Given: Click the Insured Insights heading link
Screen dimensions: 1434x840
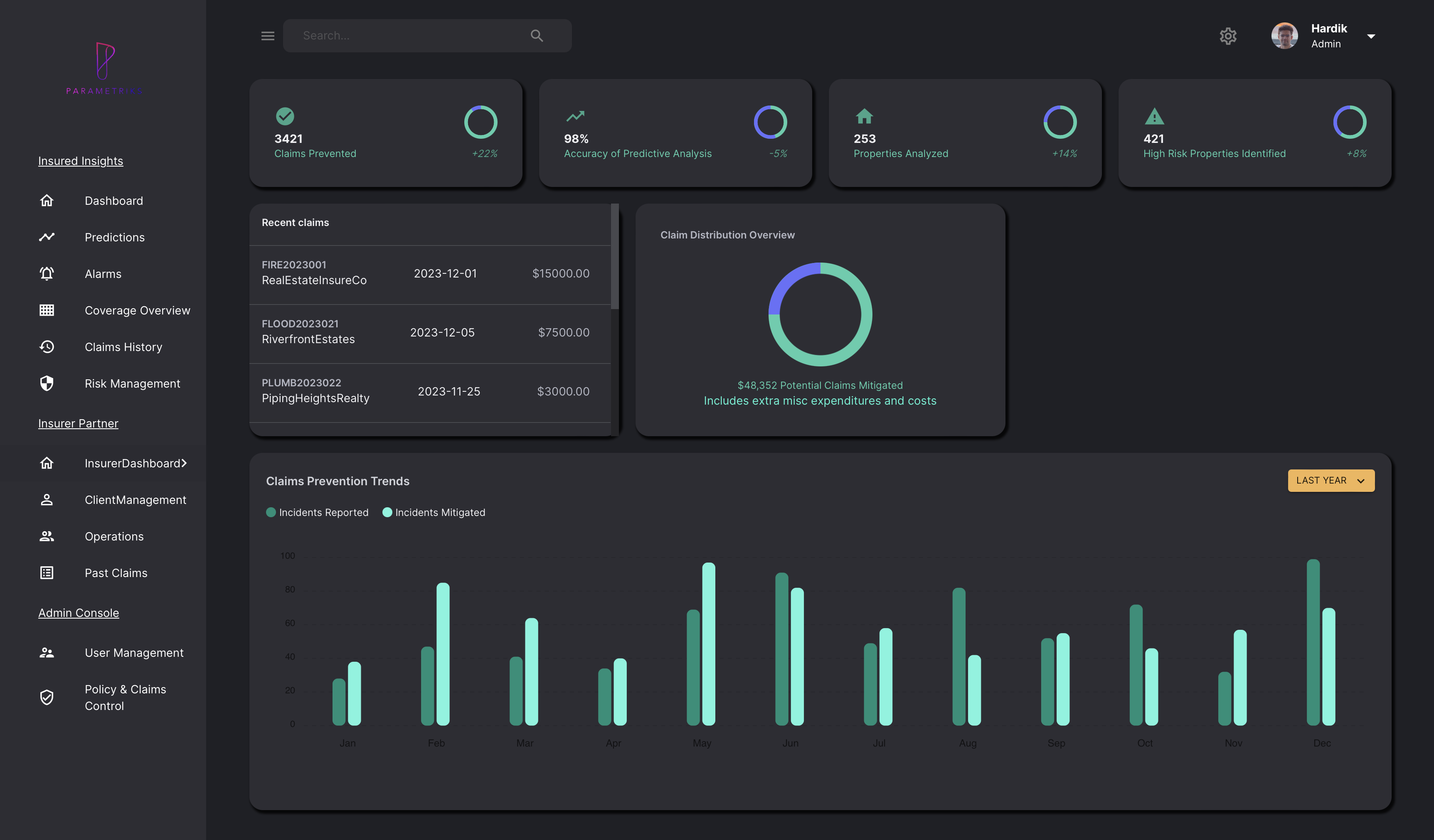Looking at the screenshot, I should (x=80, y=161).
